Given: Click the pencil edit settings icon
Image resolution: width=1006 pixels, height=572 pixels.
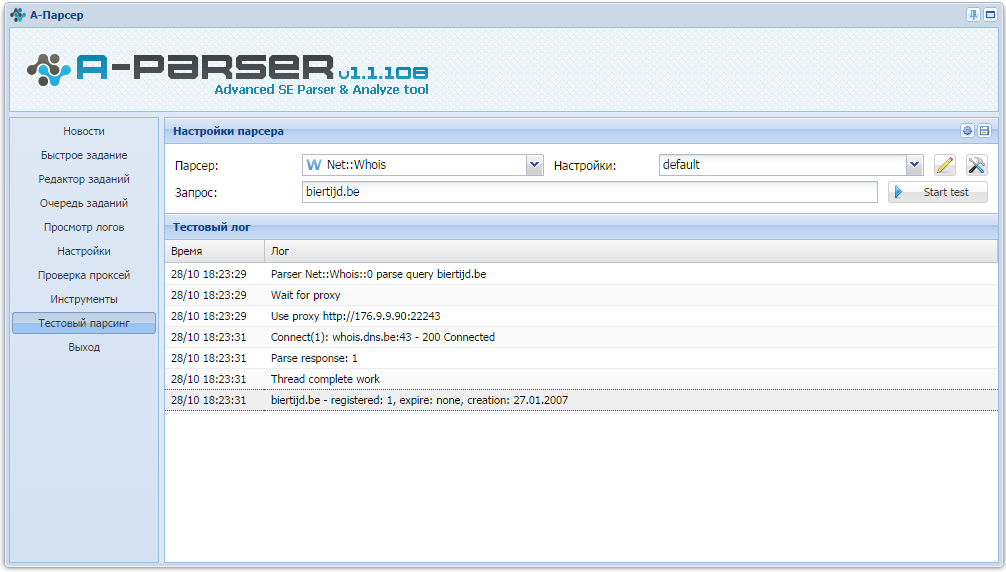Looking at the screenshot, I should [x=944, y=165].
